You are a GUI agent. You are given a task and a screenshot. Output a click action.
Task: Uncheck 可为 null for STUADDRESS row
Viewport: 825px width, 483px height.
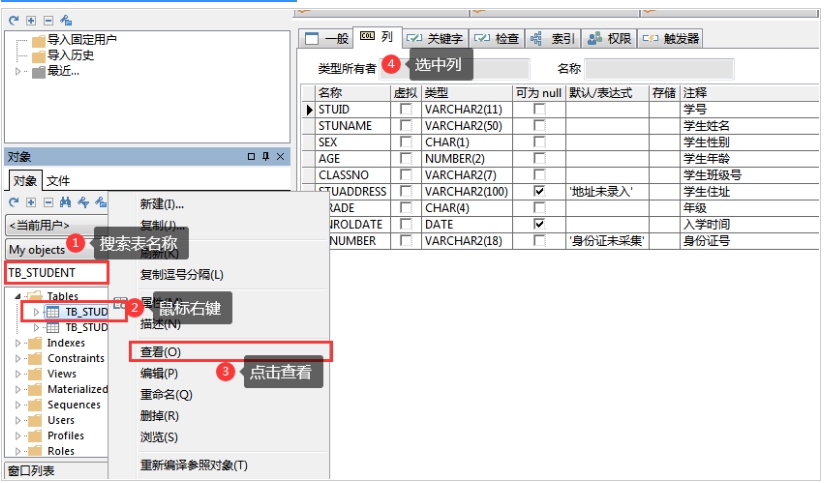pyautogui.click(x=539, y=192)
